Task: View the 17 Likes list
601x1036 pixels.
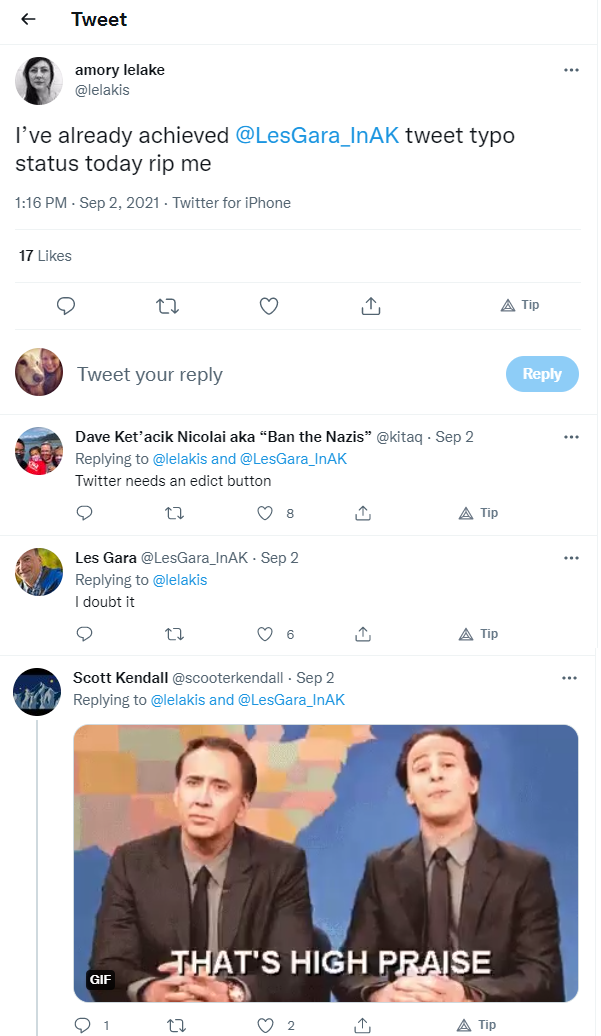Action: [45, 256]
